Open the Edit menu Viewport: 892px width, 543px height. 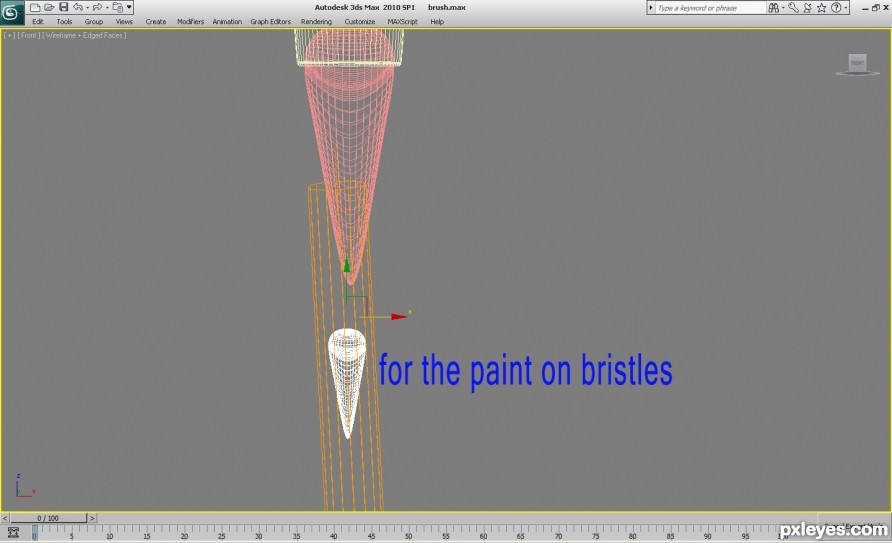(x=38, y=22)
